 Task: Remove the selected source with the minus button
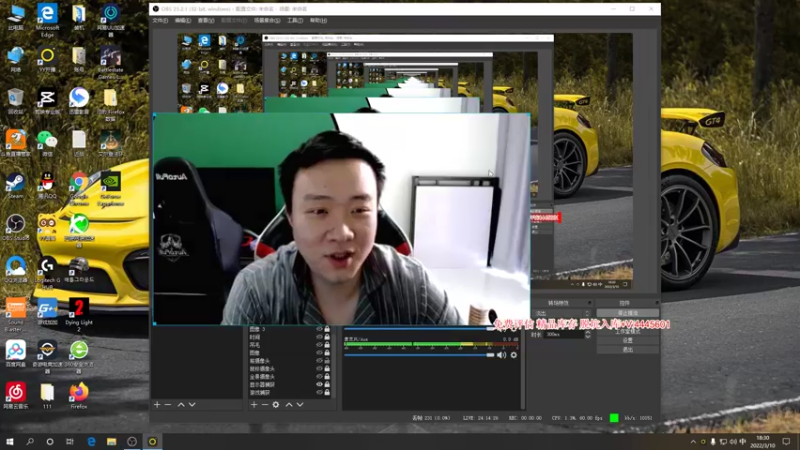point(265,405)
